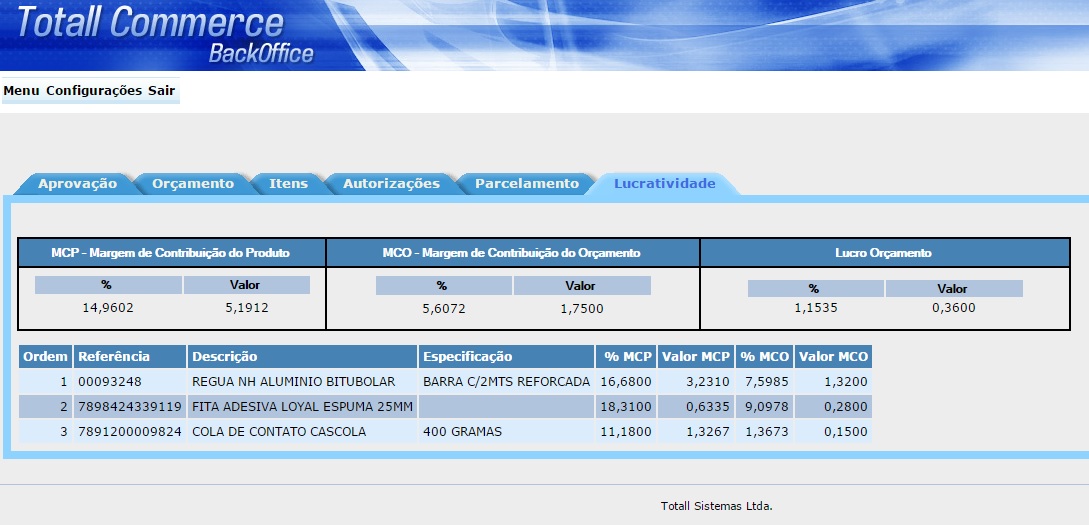
Task: Select the Lucratividade tab
Action: (x=664, y=184)
